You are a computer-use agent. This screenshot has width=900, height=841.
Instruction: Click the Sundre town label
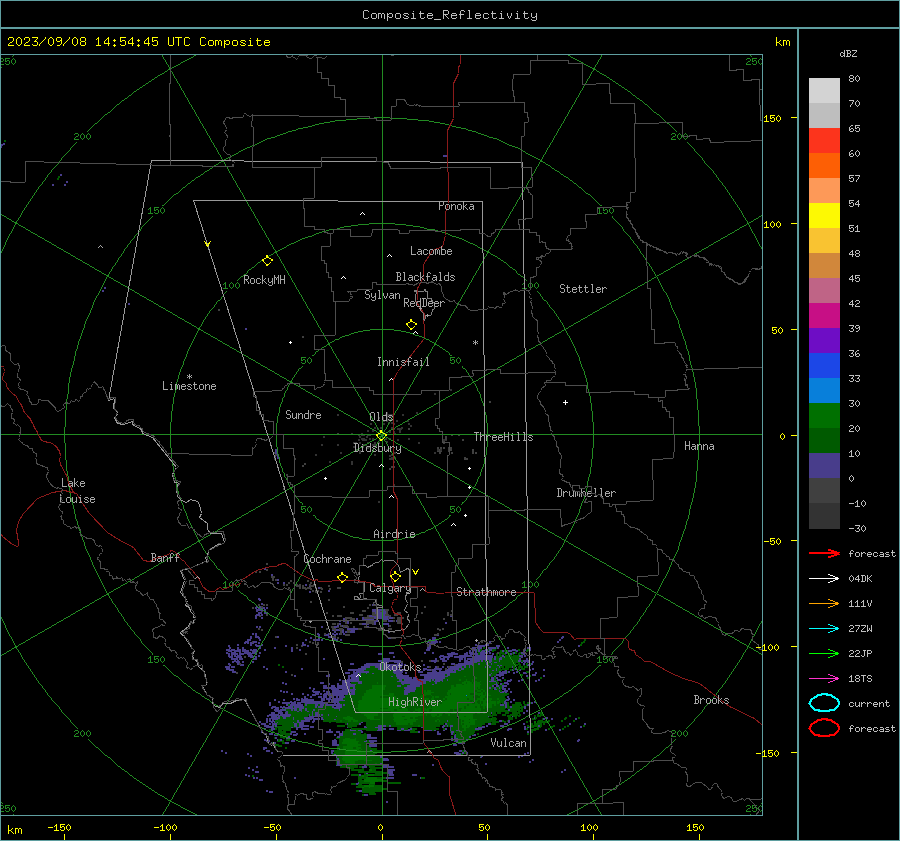pyautogui.click(x=303, y=415)
